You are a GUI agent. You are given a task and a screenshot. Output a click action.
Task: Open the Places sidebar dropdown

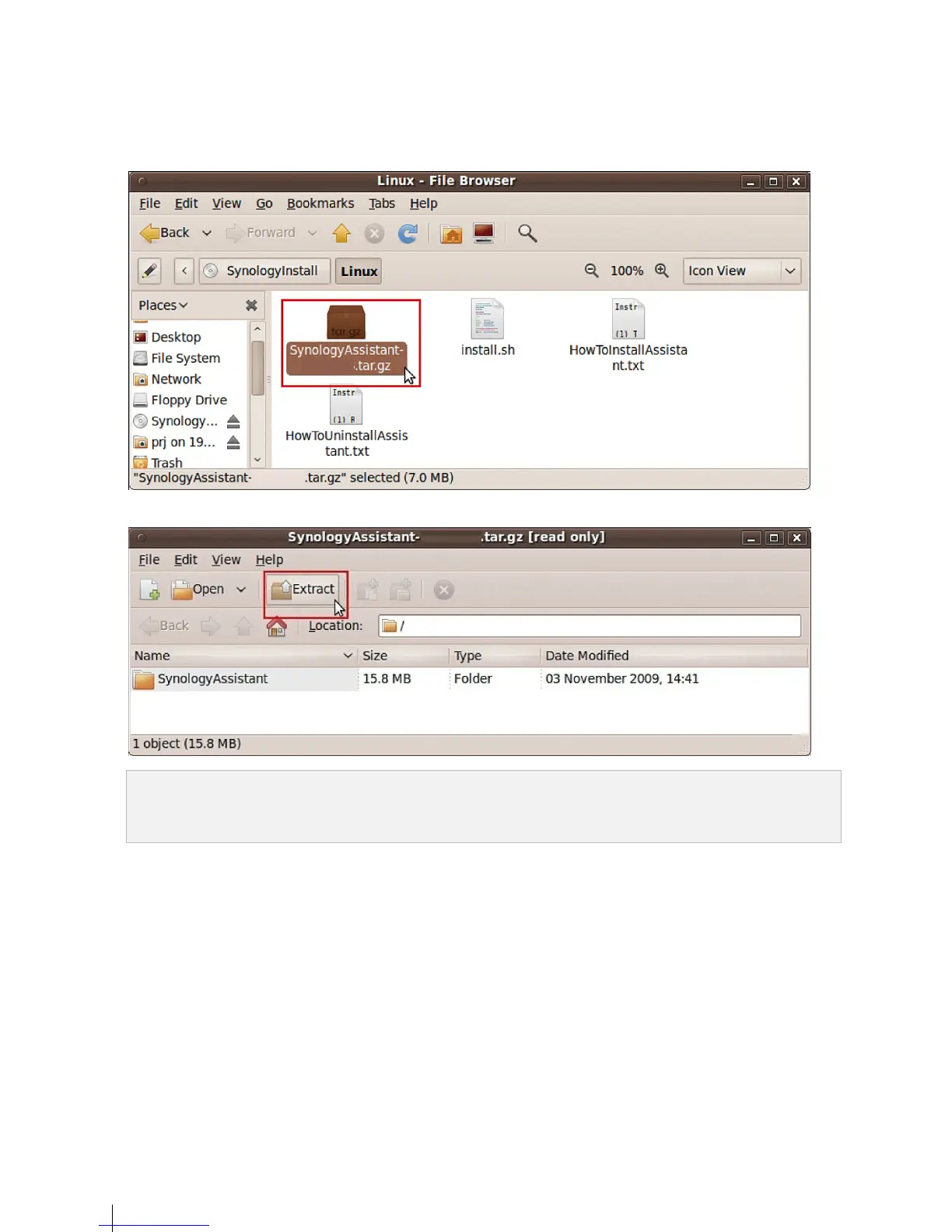163,306
